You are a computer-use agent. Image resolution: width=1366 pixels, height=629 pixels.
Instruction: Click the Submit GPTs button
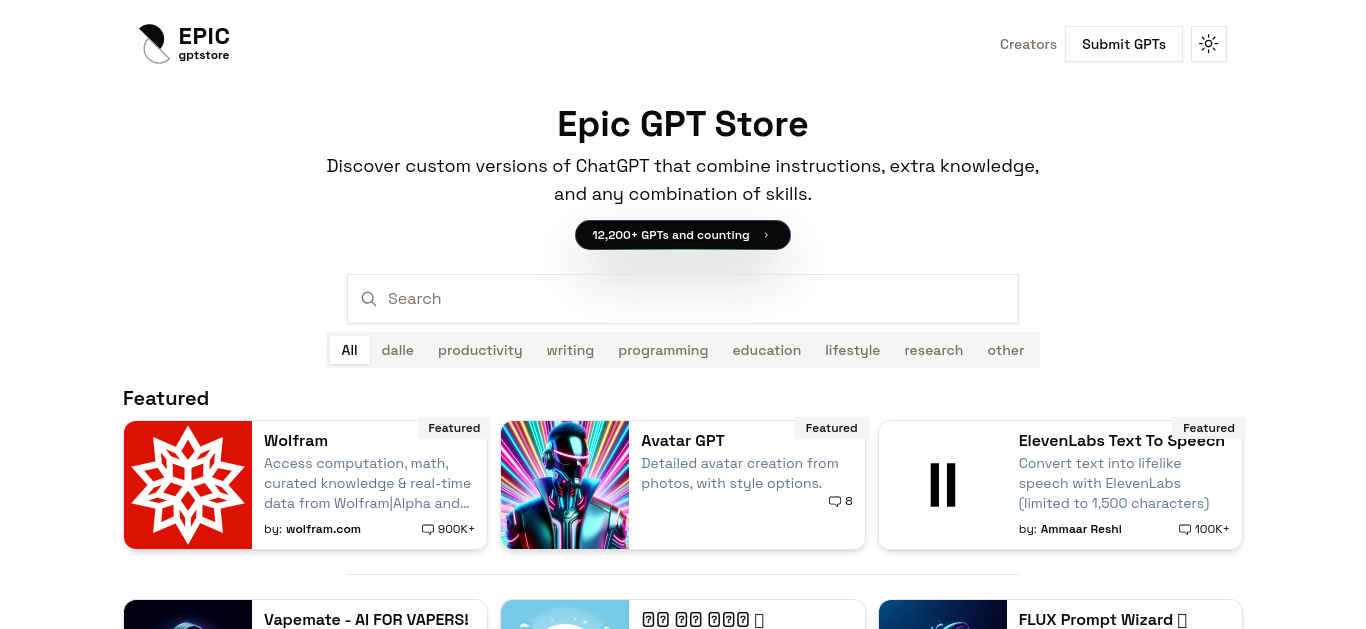pos(1124,44)
